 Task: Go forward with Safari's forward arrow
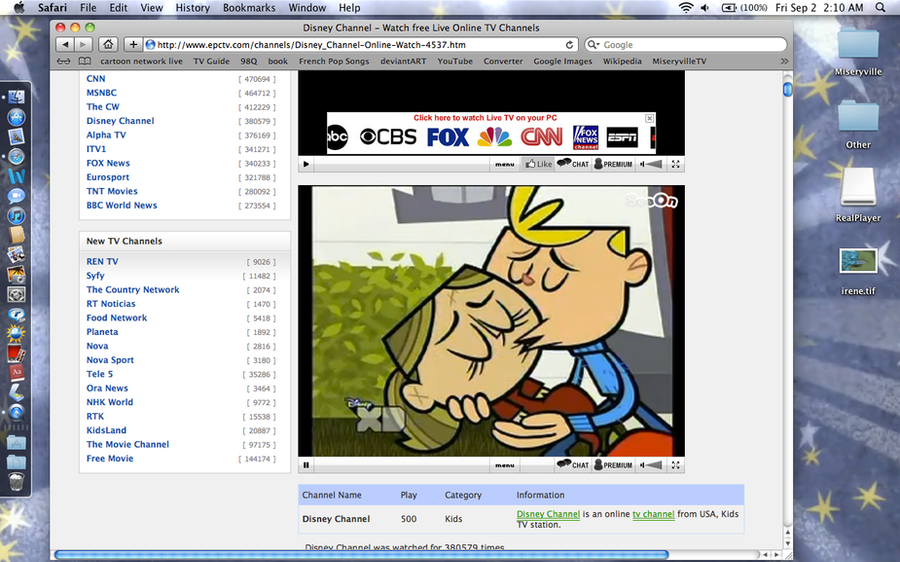point(83,45)
